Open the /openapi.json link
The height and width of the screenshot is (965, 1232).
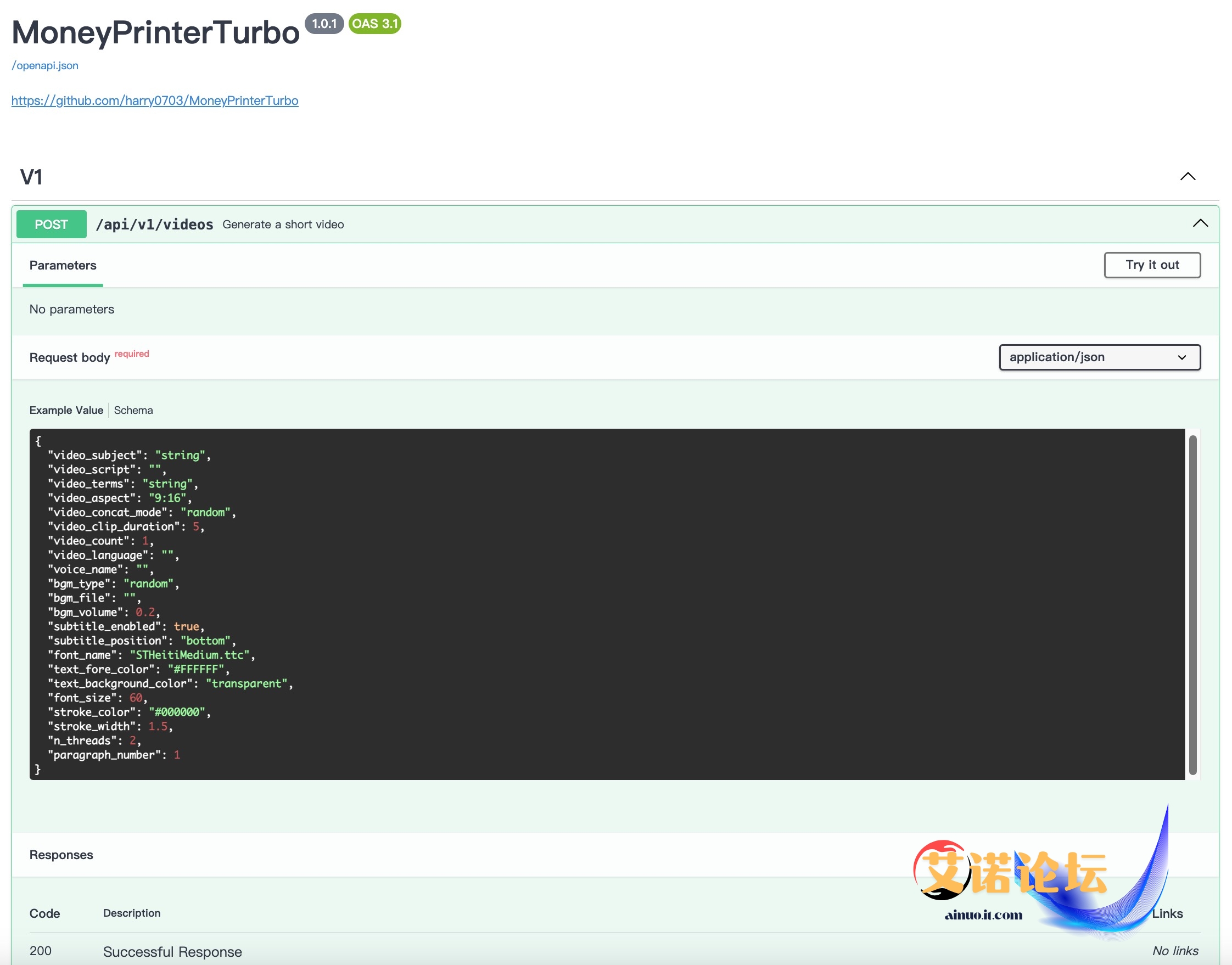point(44,65)
